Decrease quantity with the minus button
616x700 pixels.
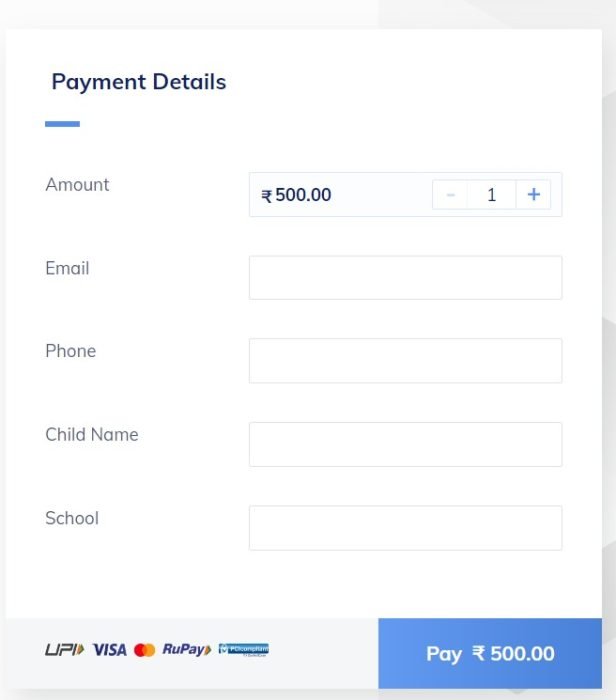pos(450,195)
